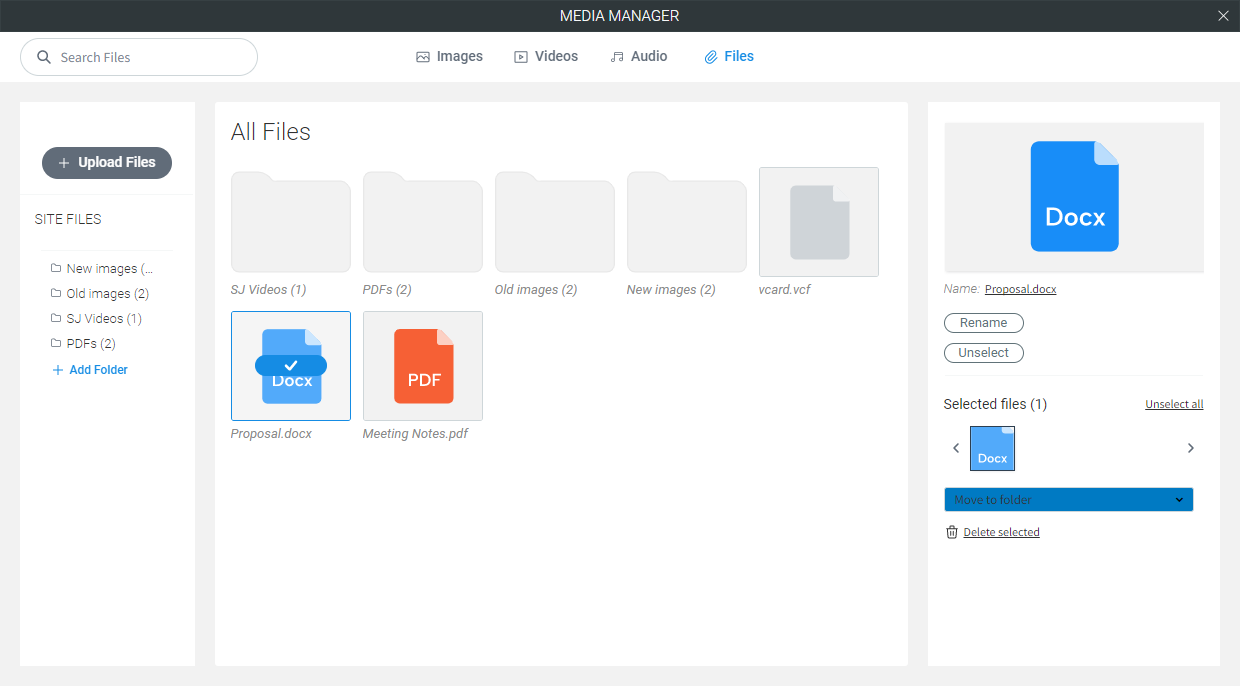Switch to the Images tab
Screen dimensions: 1240x686
pyautogui.click(x=450, y=57)
